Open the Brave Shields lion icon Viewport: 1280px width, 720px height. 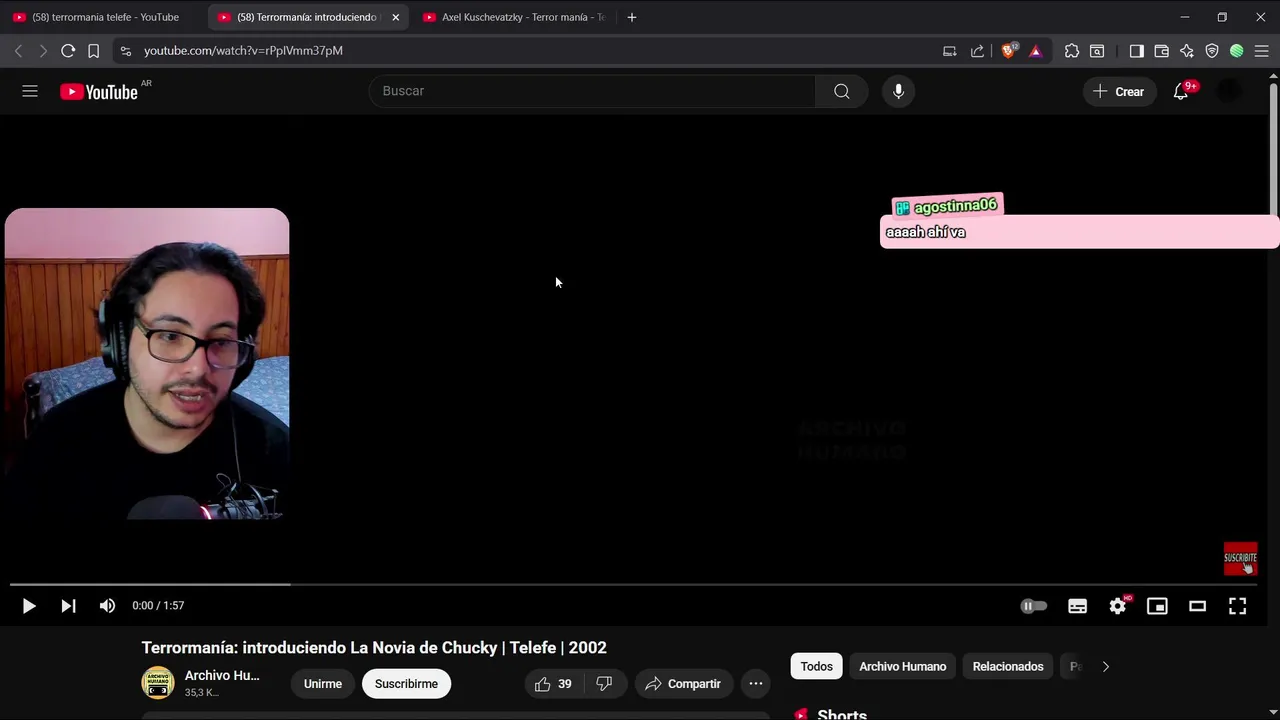tap(1009, 51)
